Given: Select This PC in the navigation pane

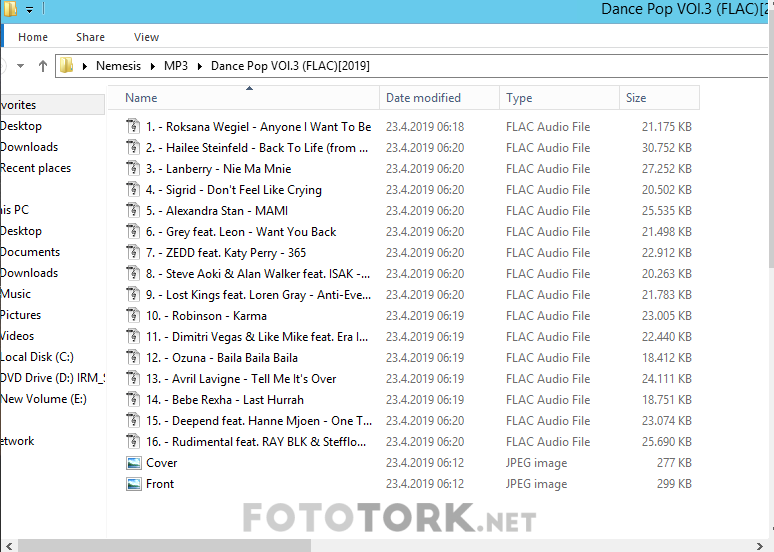Looking at the screenshot, I should (14, 210).
